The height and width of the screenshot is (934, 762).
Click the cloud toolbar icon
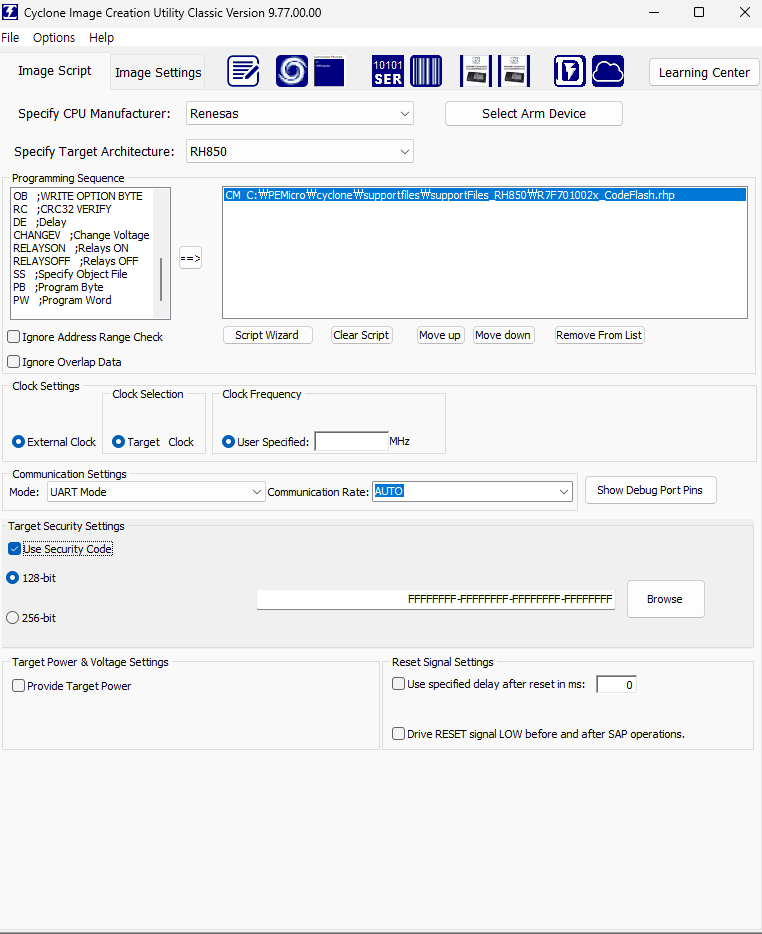tap(608, 71)
